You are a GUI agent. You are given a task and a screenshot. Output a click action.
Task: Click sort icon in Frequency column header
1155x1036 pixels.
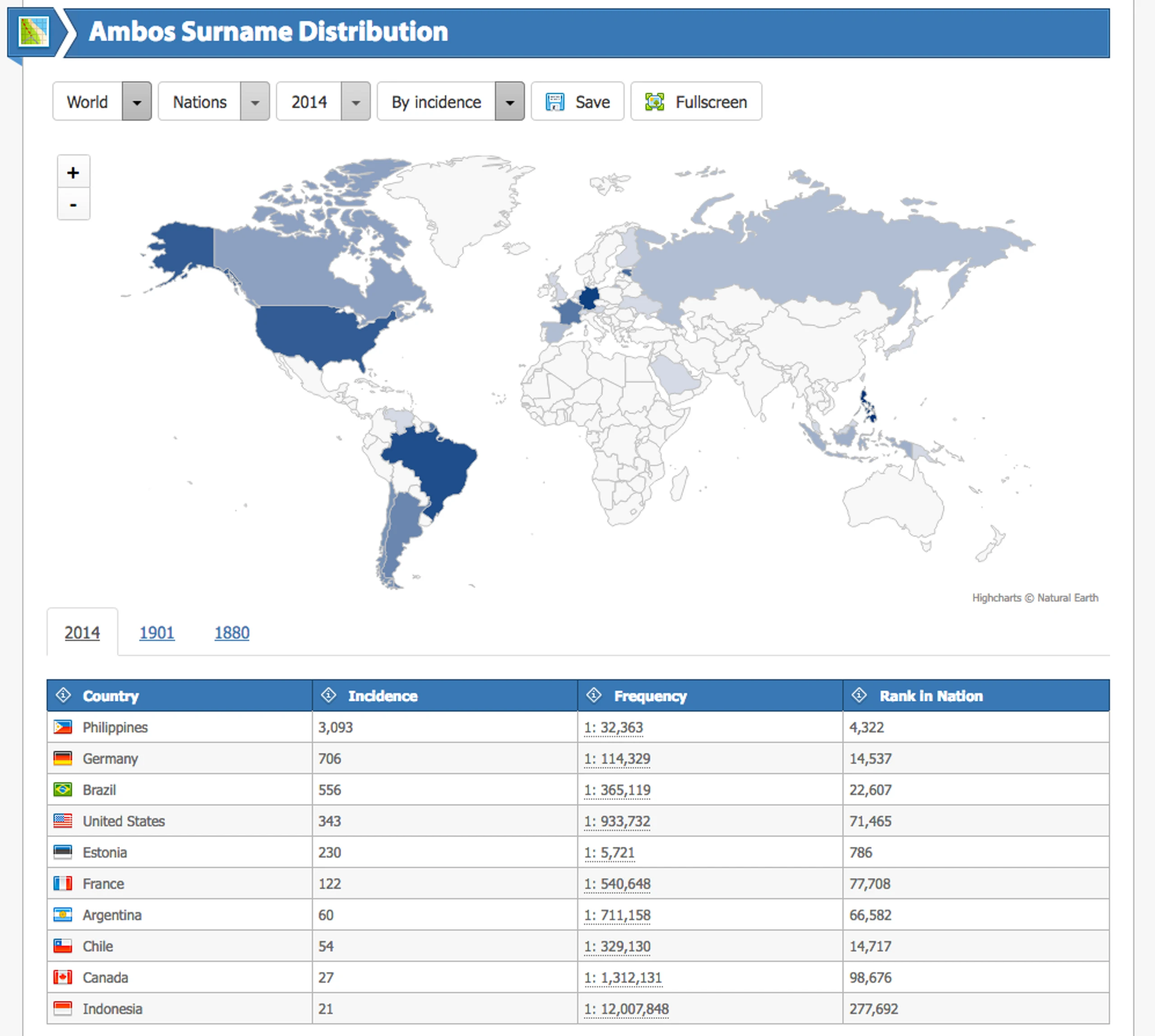(594, 695)
